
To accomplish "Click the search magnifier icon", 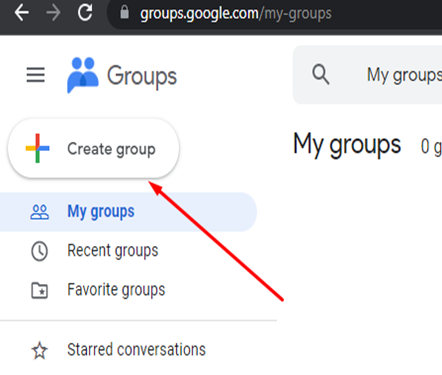I will 320,74.
